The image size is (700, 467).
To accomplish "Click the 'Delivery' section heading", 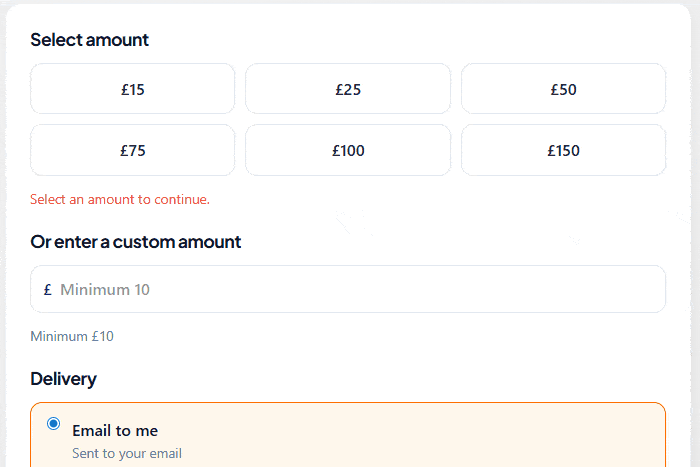I will click(63, 379).
